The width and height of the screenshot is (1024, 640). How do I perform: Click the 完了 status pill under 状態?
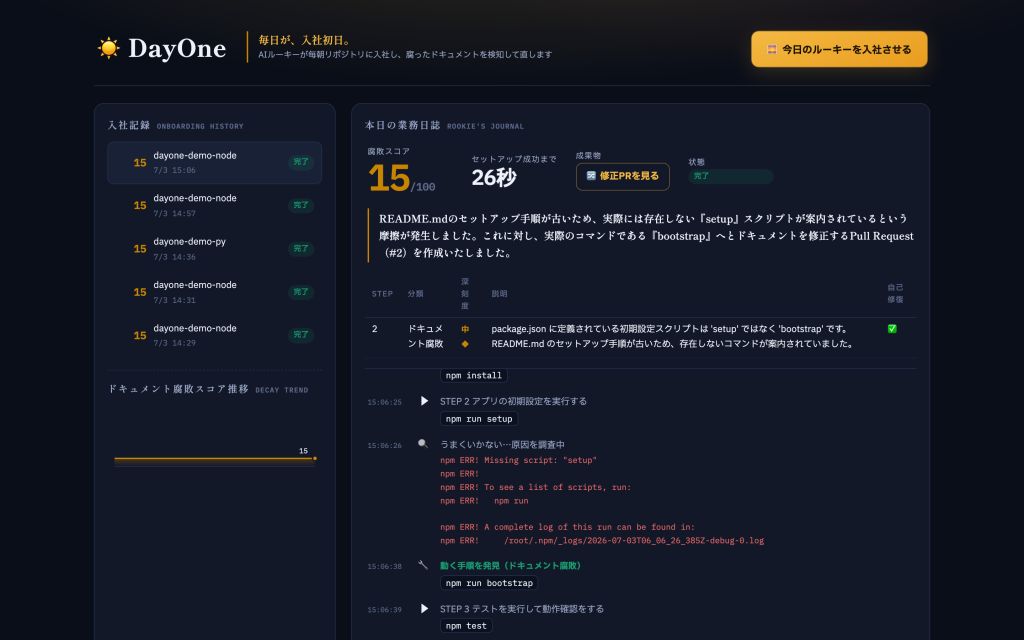(730, 176)
